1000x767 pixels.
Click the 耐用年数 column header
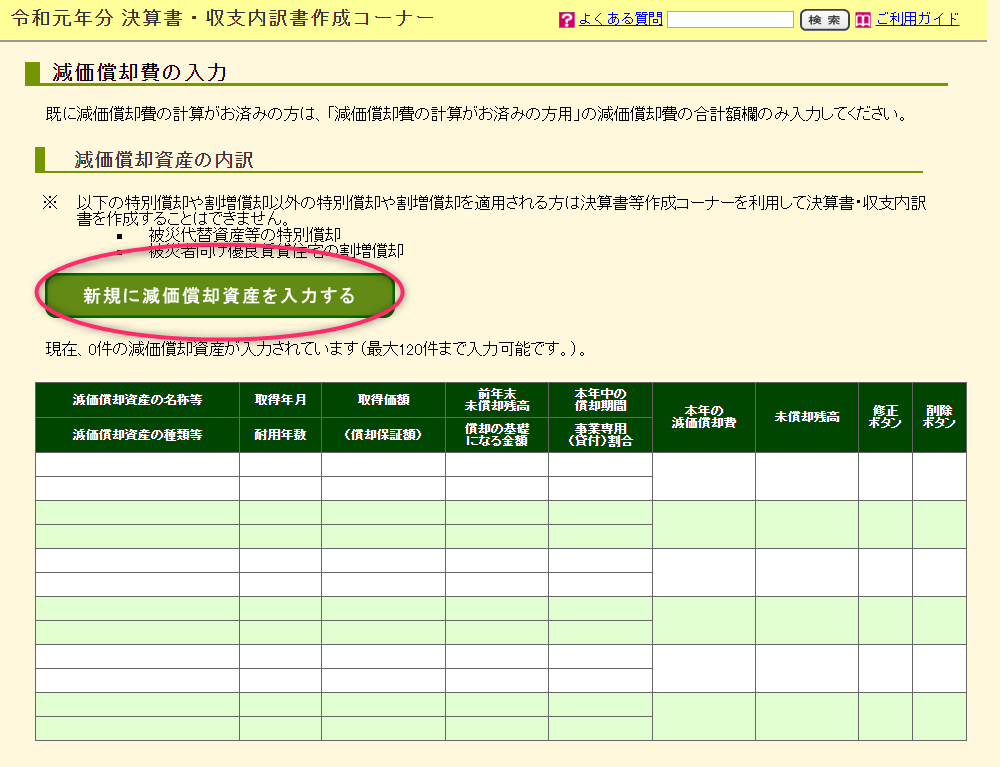[281, 435]
